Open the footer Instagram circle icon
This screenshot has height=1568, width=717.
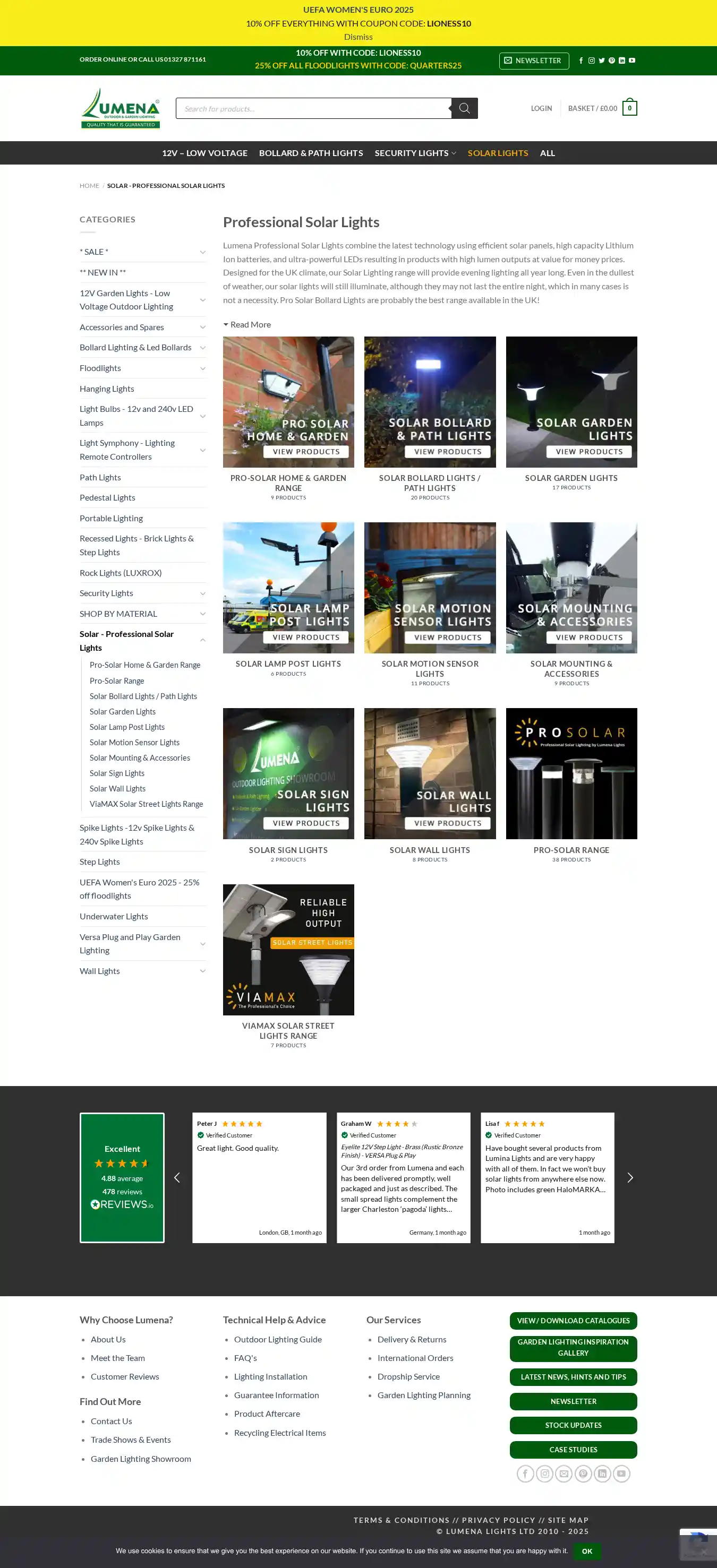coord(544,1474)
